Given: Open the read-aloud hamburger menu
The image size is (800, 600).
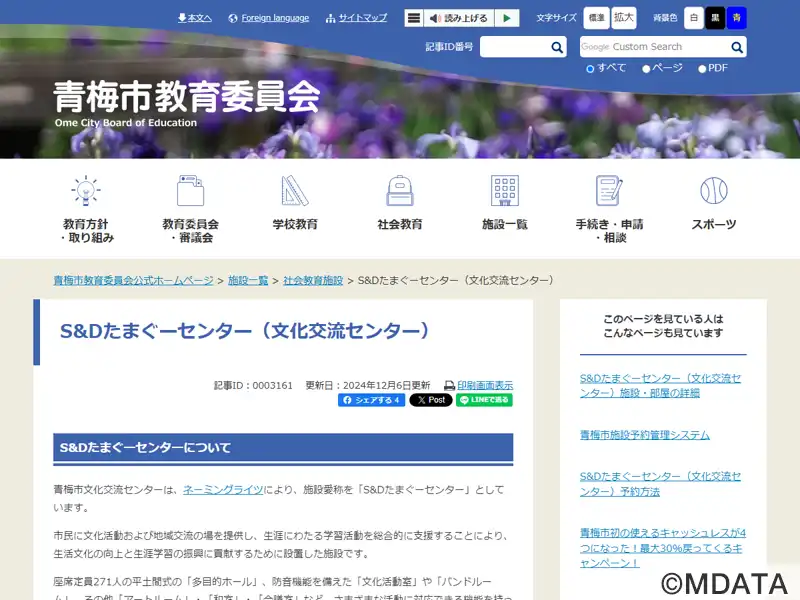Looking at the screenshot, I should (x=414, y=18).
